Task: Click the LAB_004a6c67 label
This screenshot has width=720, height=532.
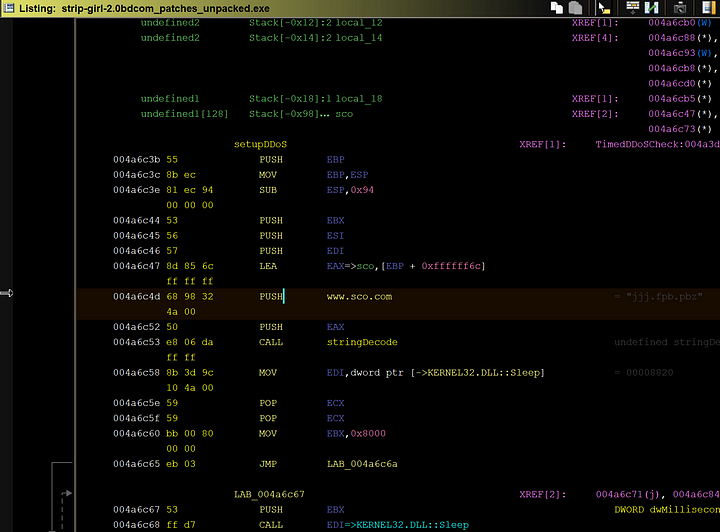Action: [x=269, y=494]
